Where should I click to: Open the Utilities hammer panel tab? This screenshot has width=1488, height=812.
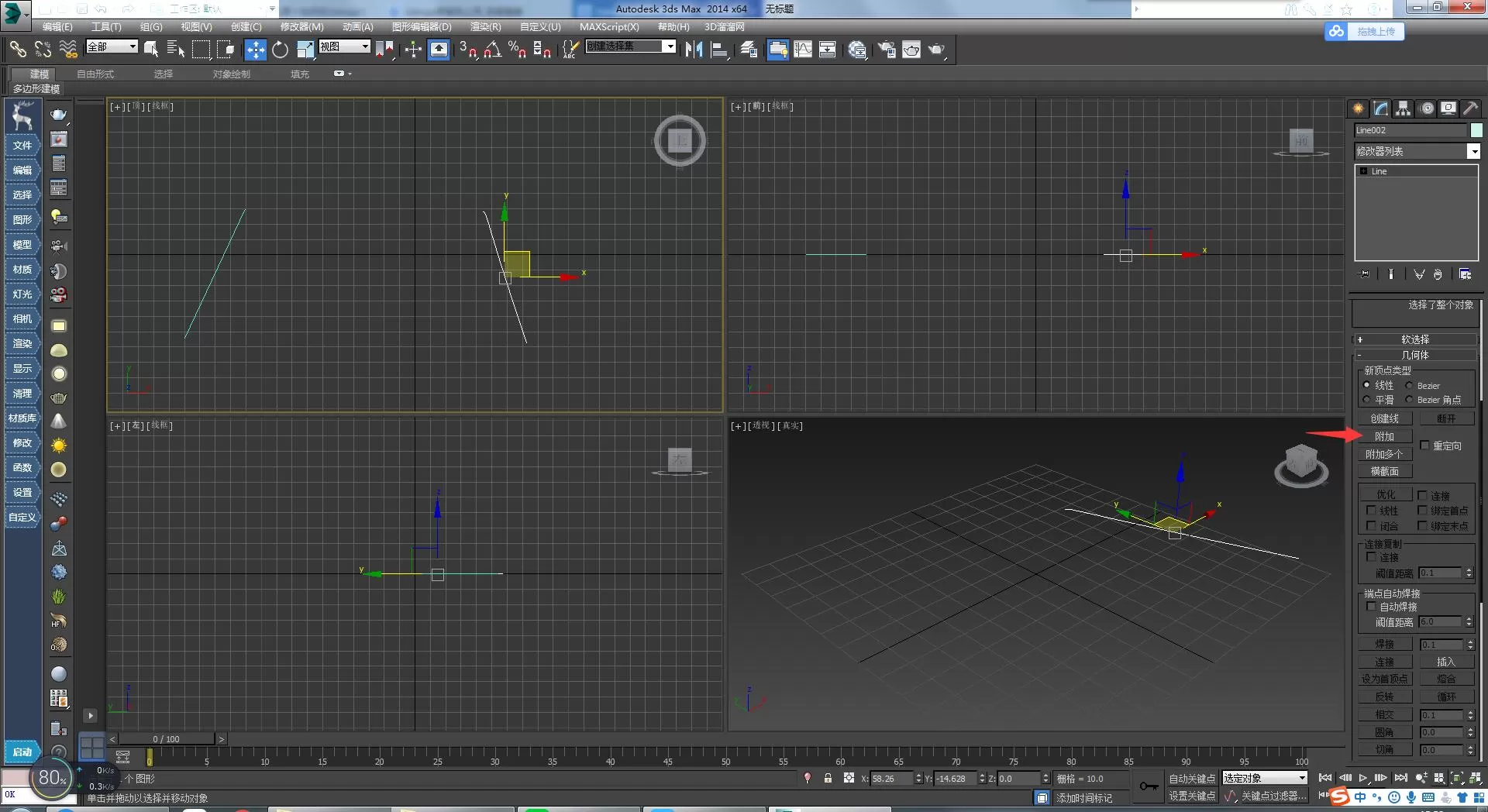(1470, 108)
